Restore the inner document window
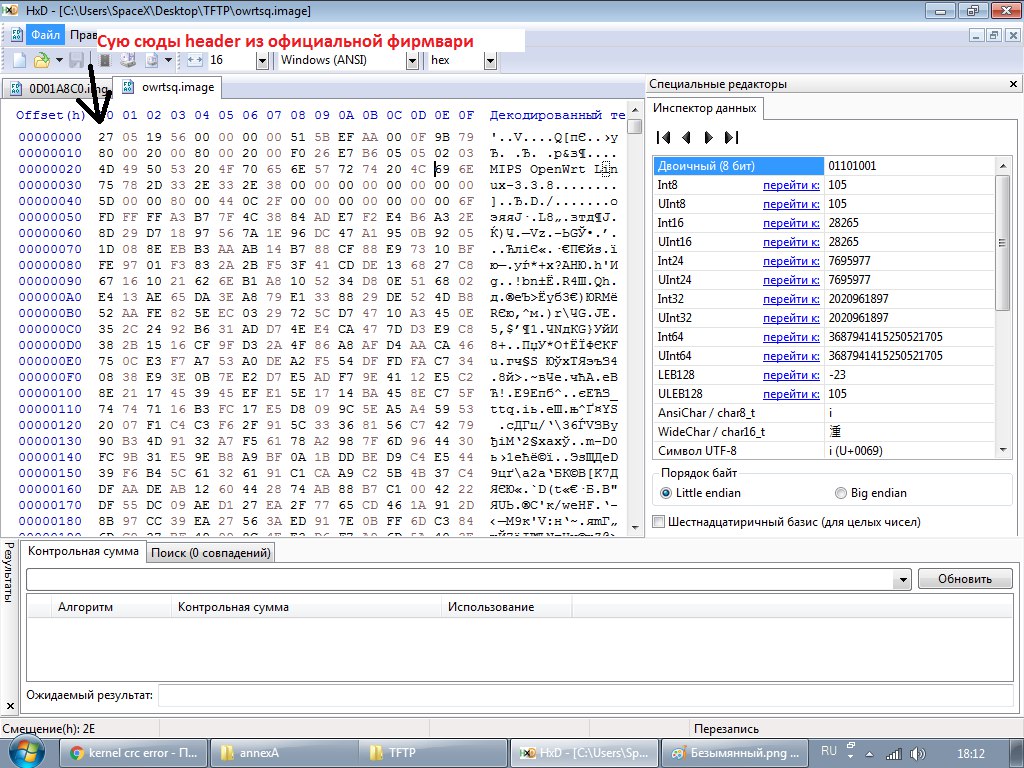1024x768 pixels. (993, 35)
